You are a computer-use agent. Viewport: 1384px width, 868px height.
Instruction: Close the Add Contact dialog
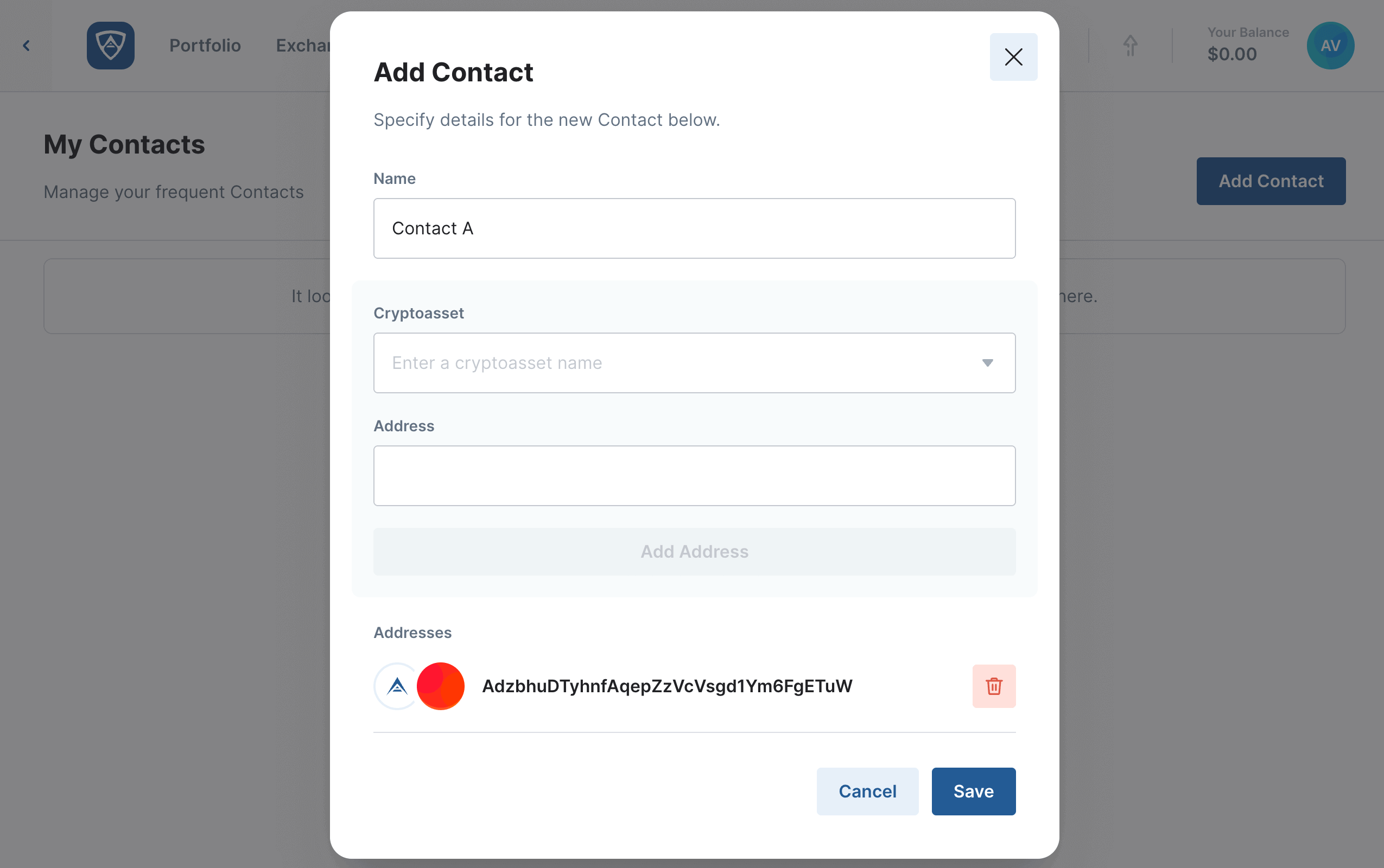pos(1013,57)
